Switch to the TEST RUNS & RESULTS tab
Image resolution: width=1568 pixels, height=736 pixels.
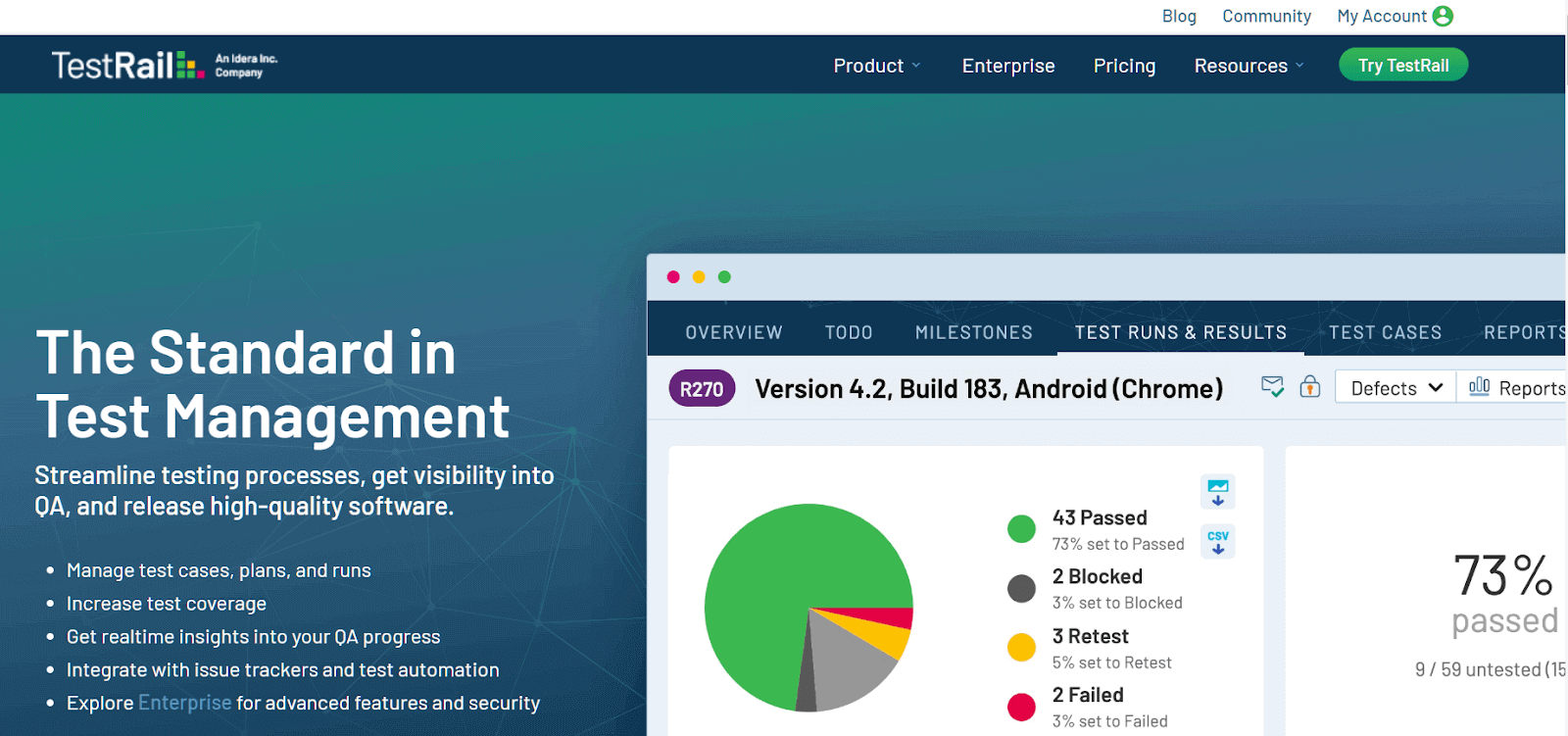(1181, 332)
